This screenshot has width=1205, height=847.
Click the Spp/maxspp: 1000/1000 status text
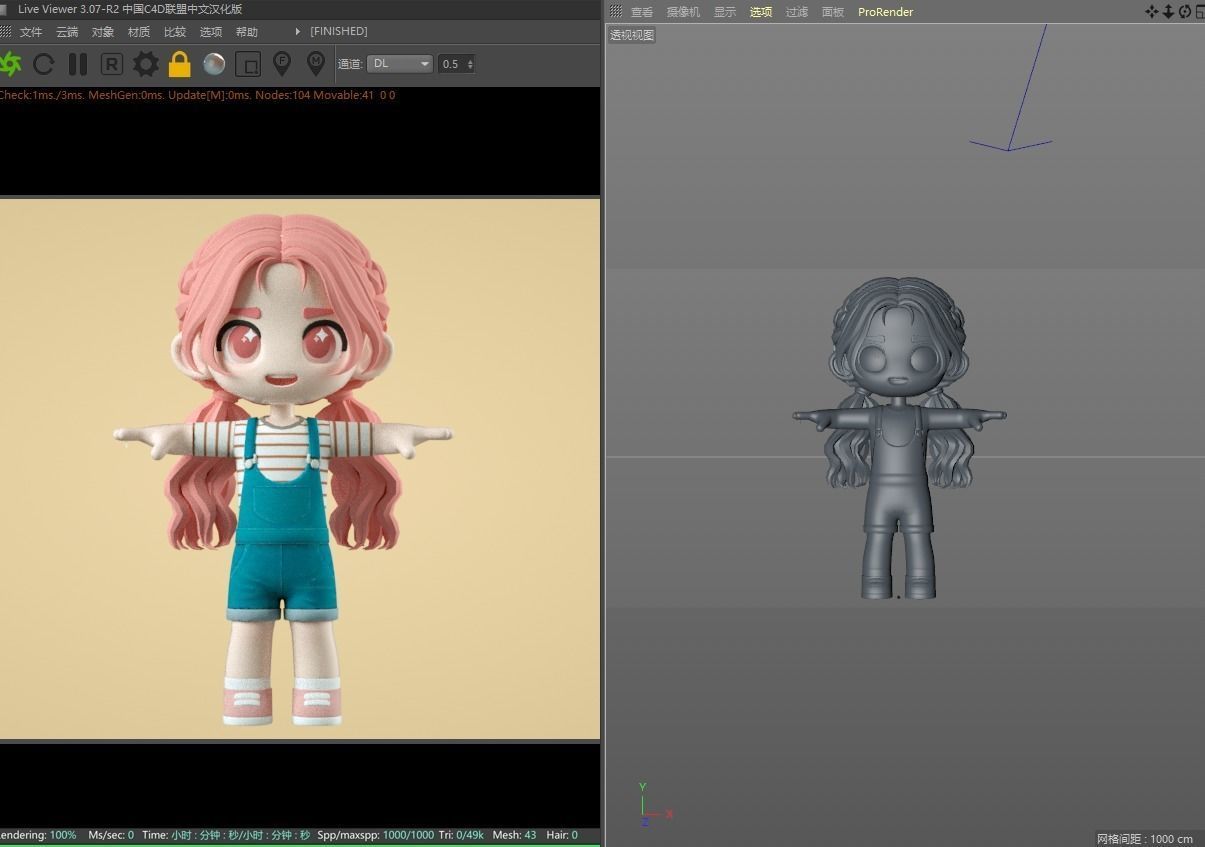pyautogui.click(x=376, y=835)
